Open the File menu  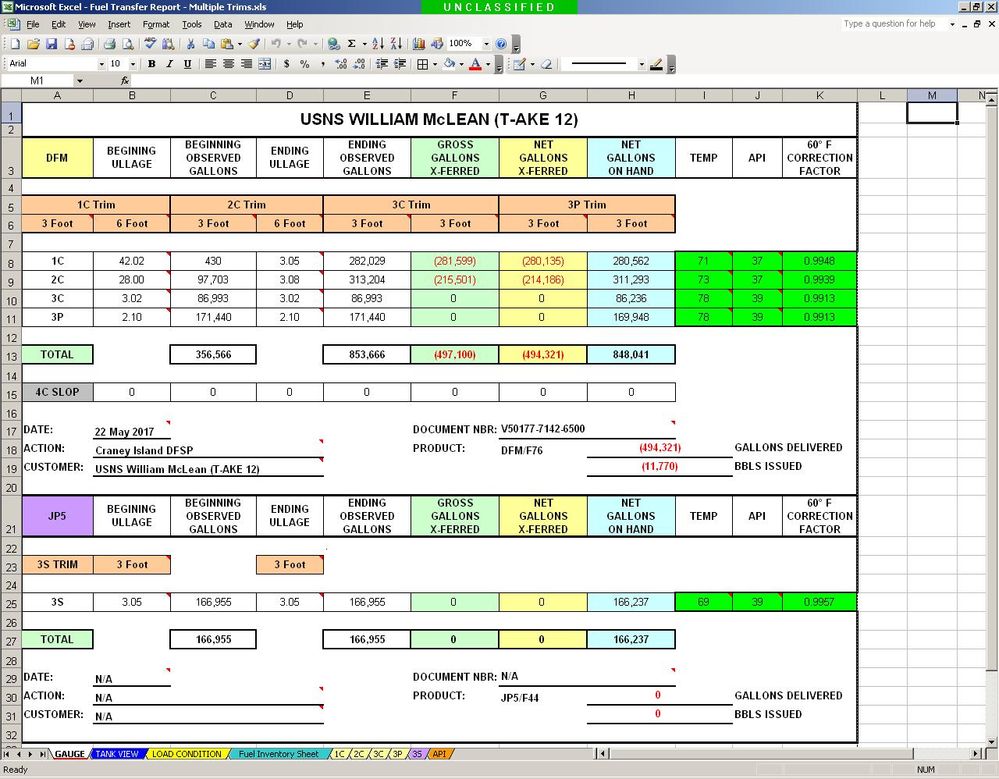pos(32,24)
